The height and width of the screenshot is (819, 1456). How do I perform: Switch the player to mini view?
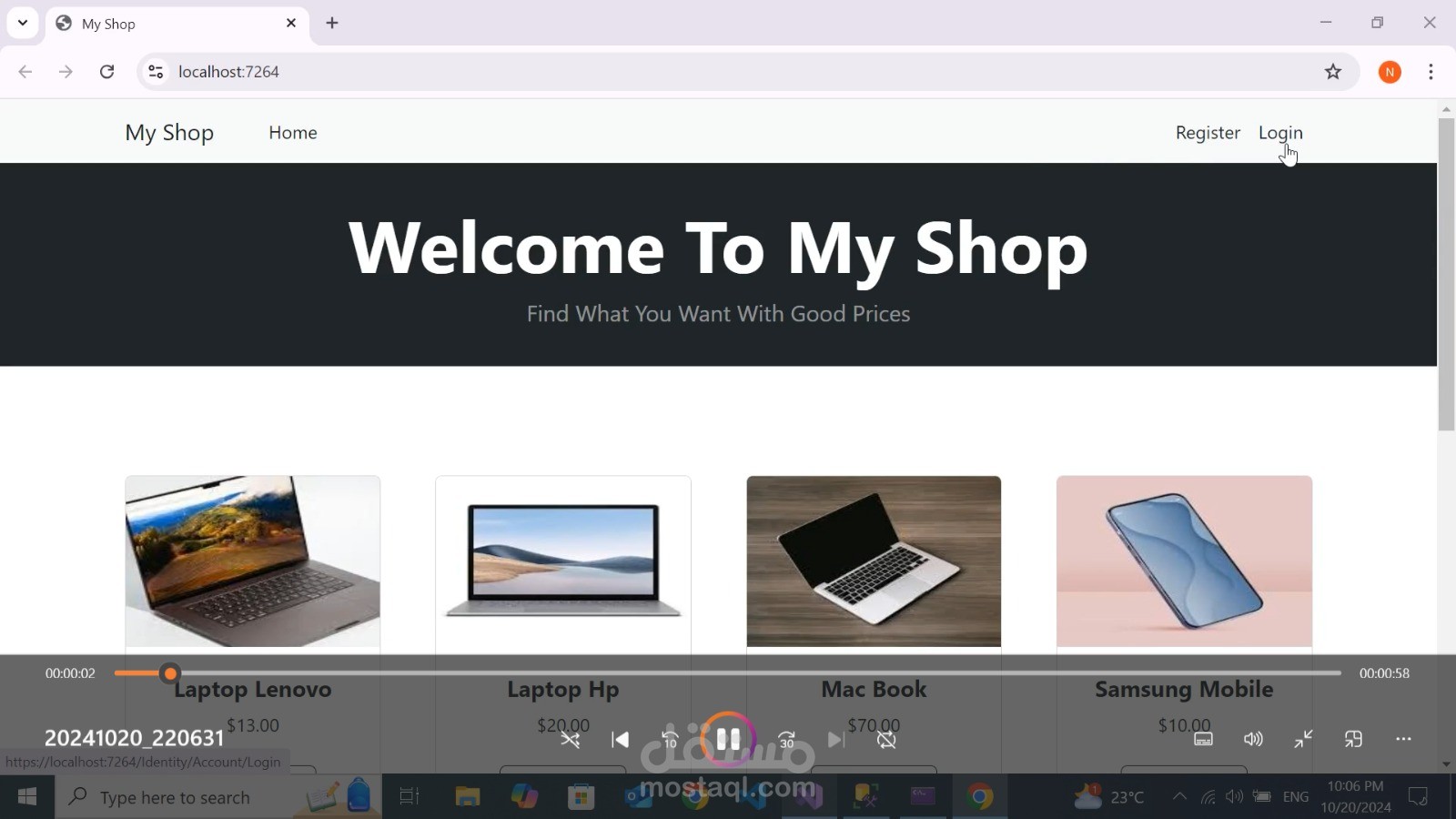coord(1353,739)
